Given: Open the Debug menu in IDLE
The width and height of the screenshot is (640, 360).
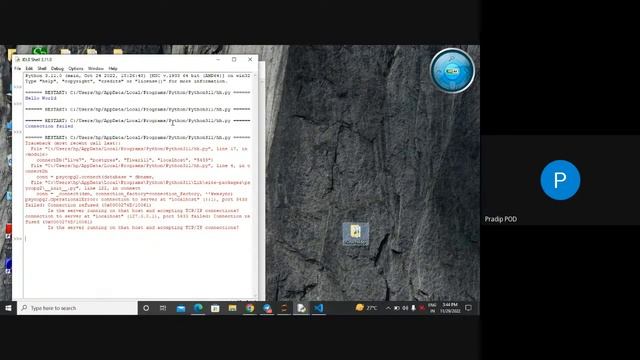Looking at the screenshot, I should (57, 69).
